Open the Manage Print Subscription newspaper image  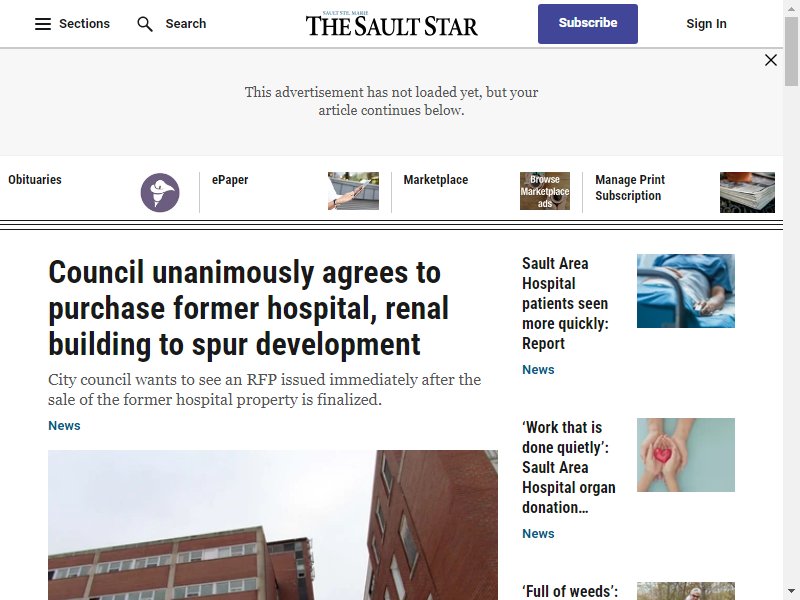pos(747,192)
